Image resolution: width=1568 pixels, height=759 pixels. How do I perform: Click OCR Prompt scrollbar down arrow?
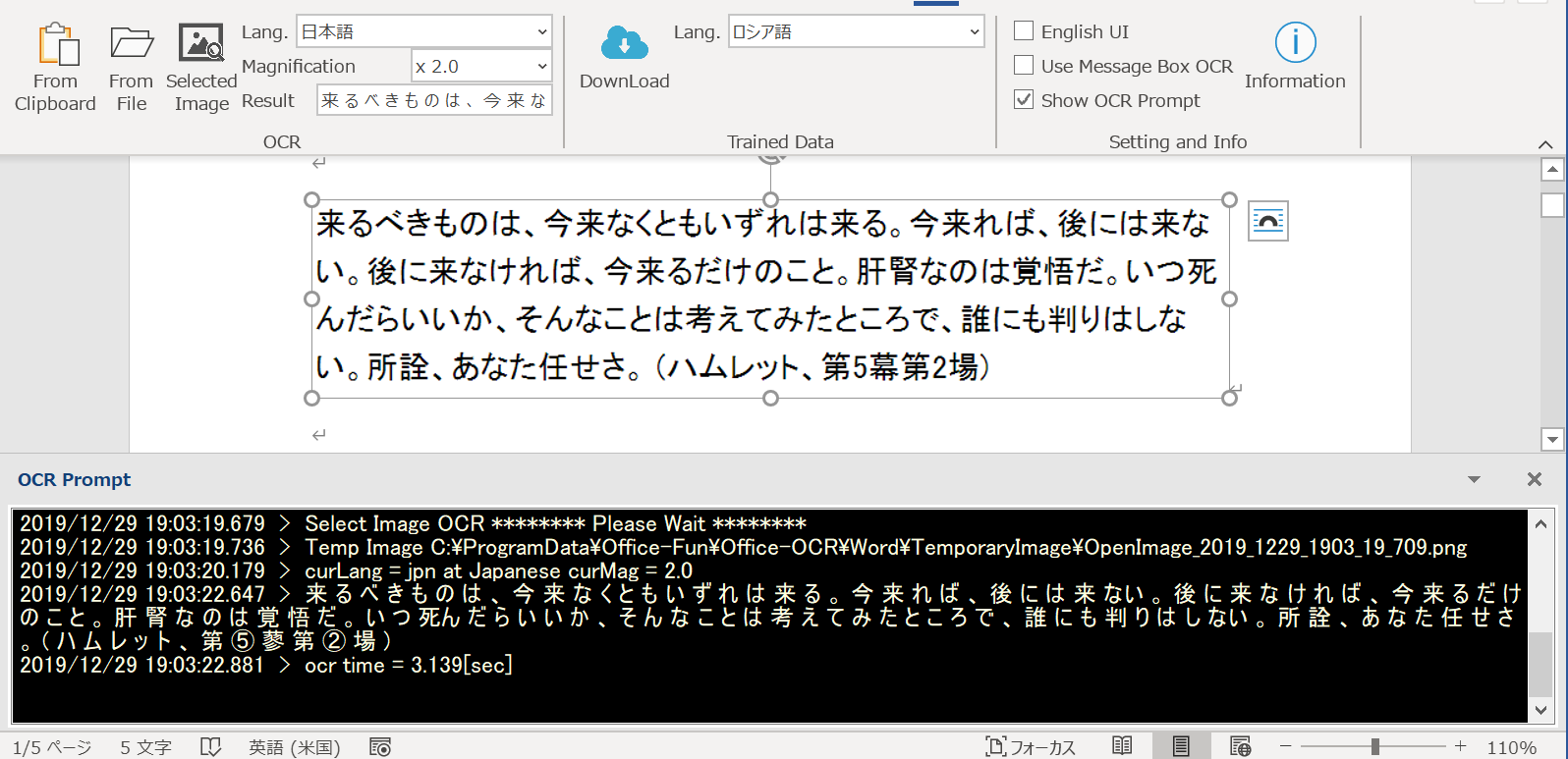coord(1541,711)
